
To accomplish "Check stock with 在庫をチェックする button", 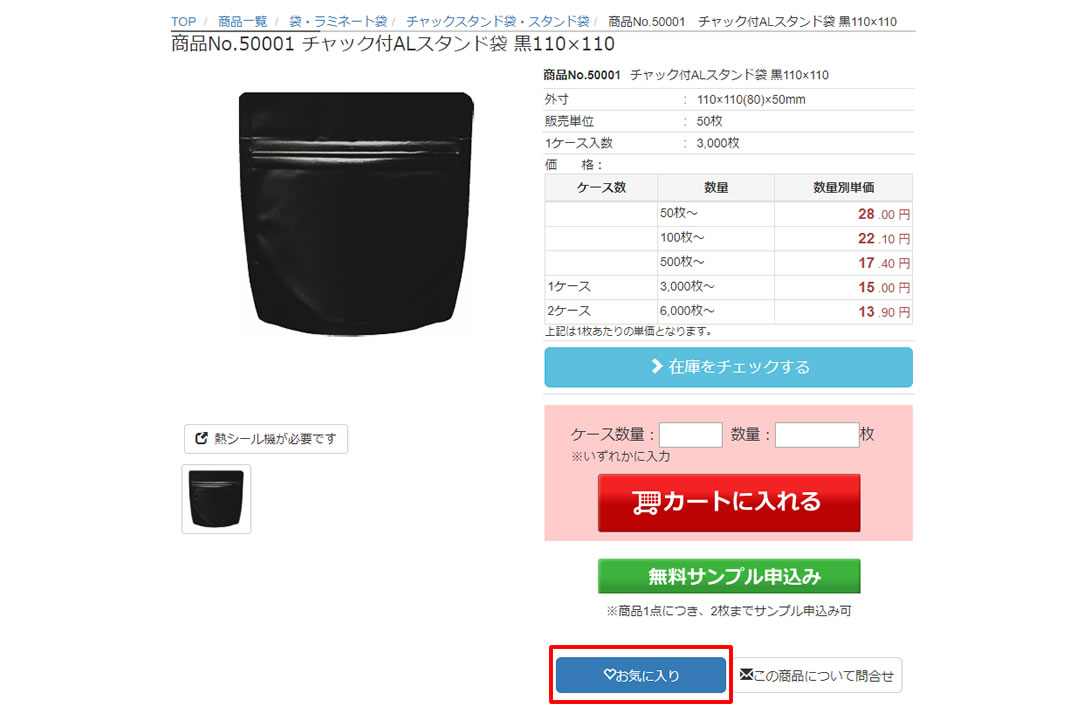I will (728, 367).
